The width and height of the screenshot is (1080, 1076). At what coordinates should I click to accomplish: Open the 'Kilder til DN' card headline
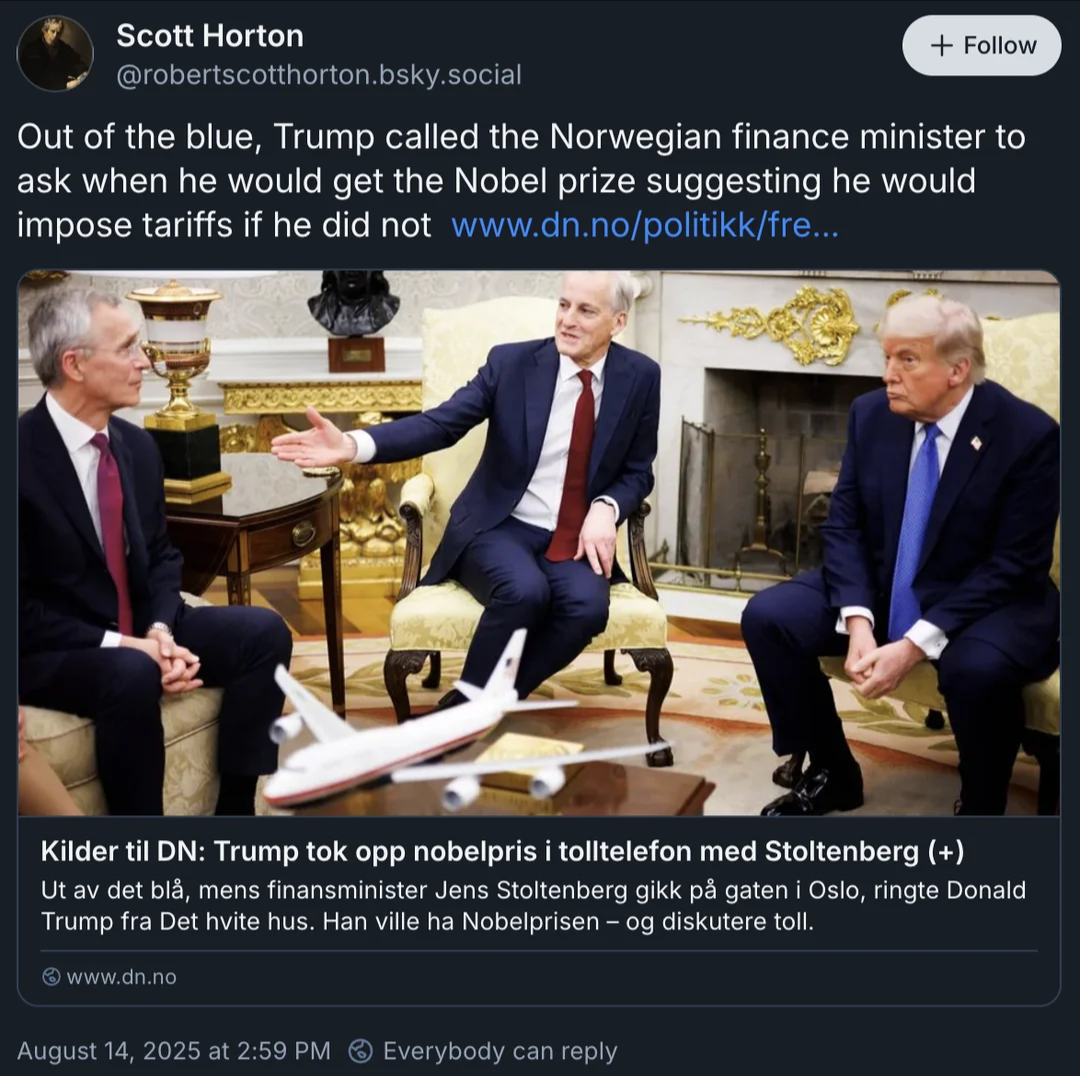pyautogui.click(x=502, y=851)
